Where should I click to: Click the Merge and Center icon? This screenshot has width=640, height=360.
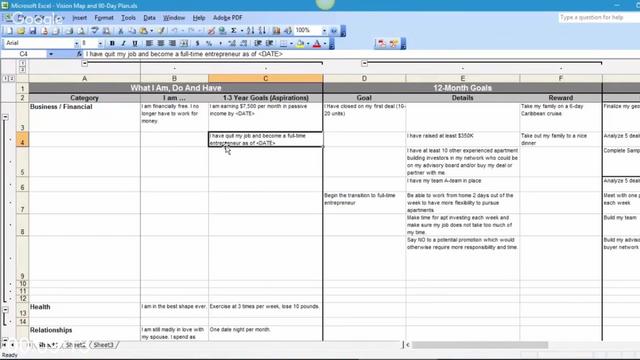(x=184, y=43)
